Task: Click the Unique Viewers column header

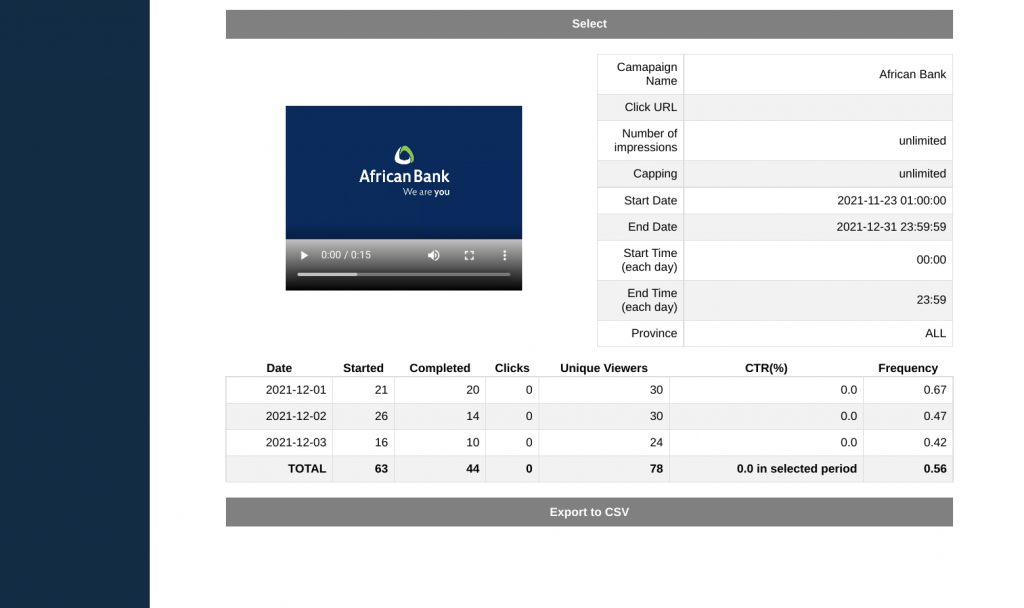Action: pyautogui.click(x=603, y=368)
